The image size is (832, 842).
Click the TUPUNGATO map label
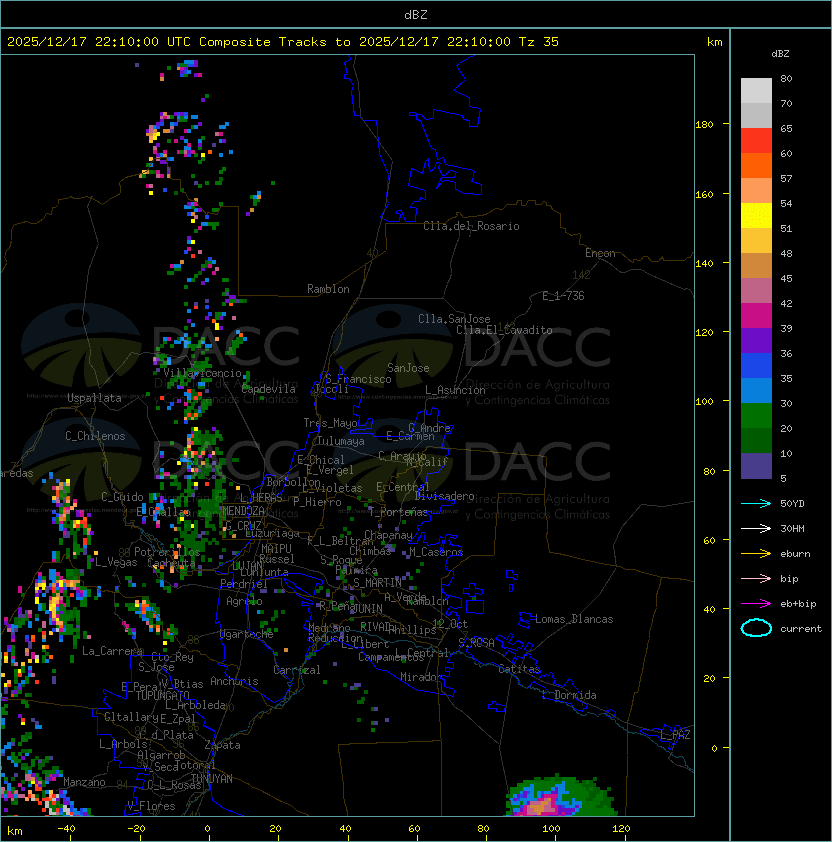pos(162,695)
